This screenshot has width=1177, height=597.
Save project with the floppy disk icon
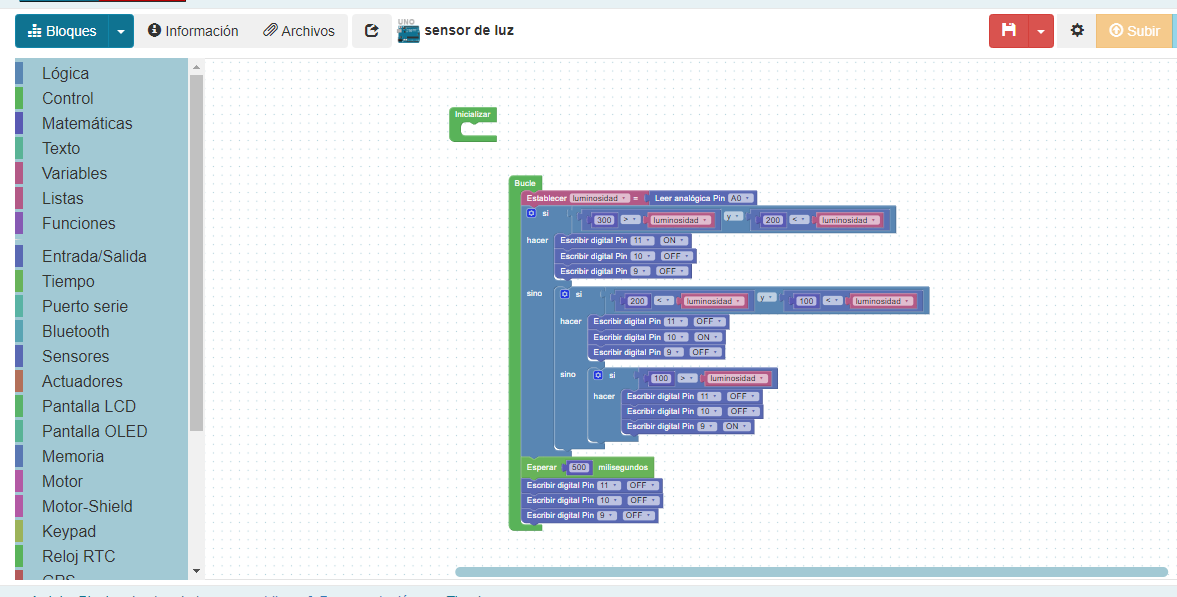(x=1009, y=31)
